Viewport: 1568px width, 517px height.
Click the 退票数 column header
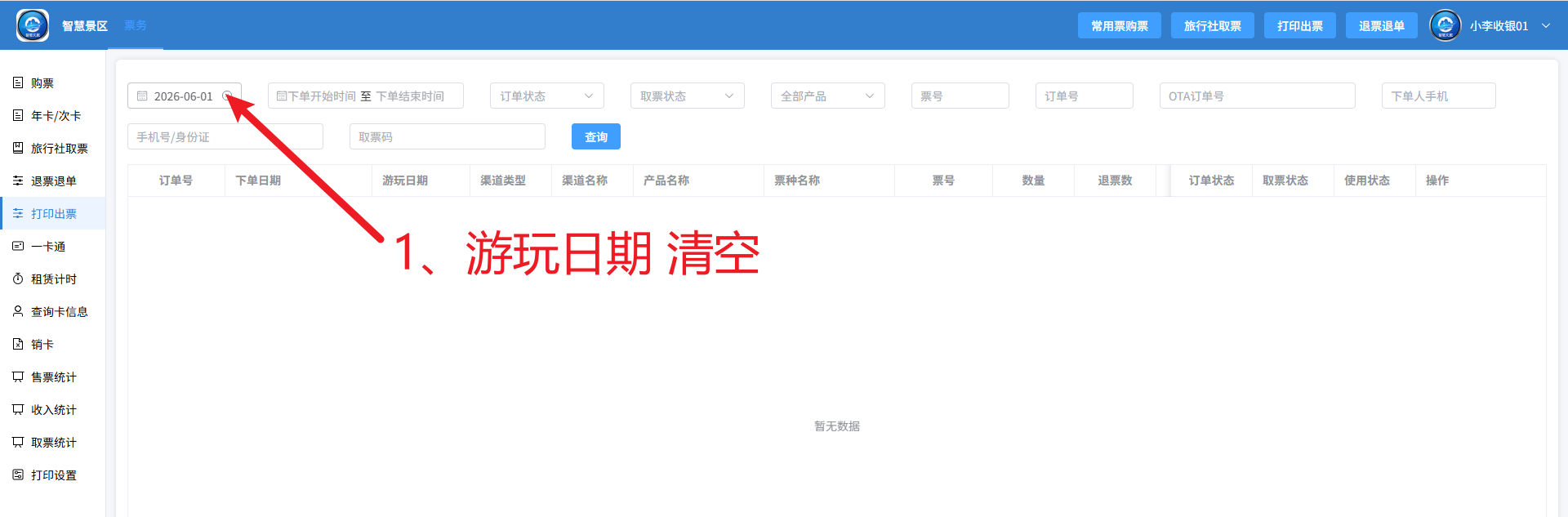[x=1115, y=181]
